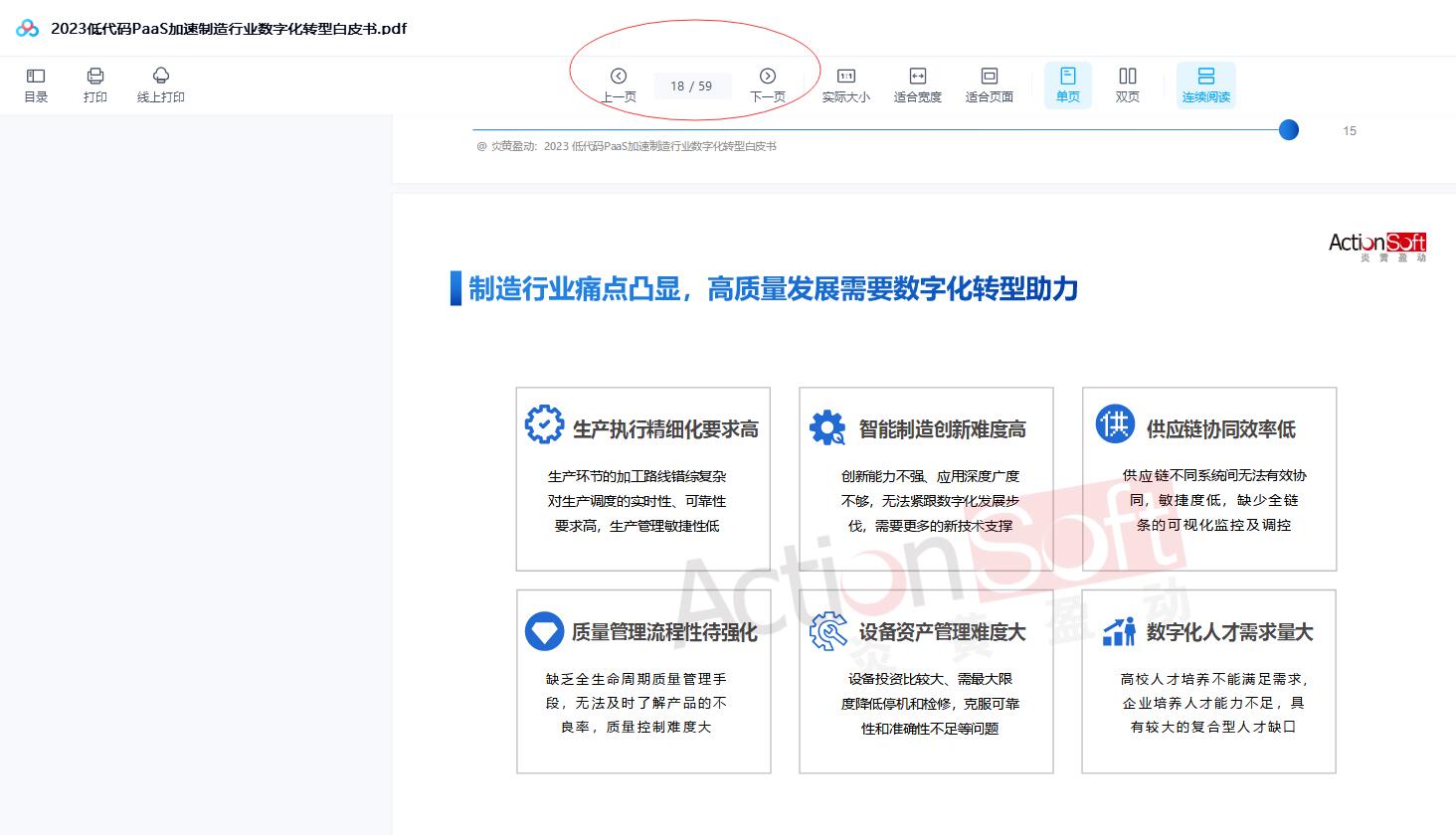Click the 数字化人才需求量大 talent icon
Image resolution: width=1456 pixels, height=835 pixels.
1119,631
